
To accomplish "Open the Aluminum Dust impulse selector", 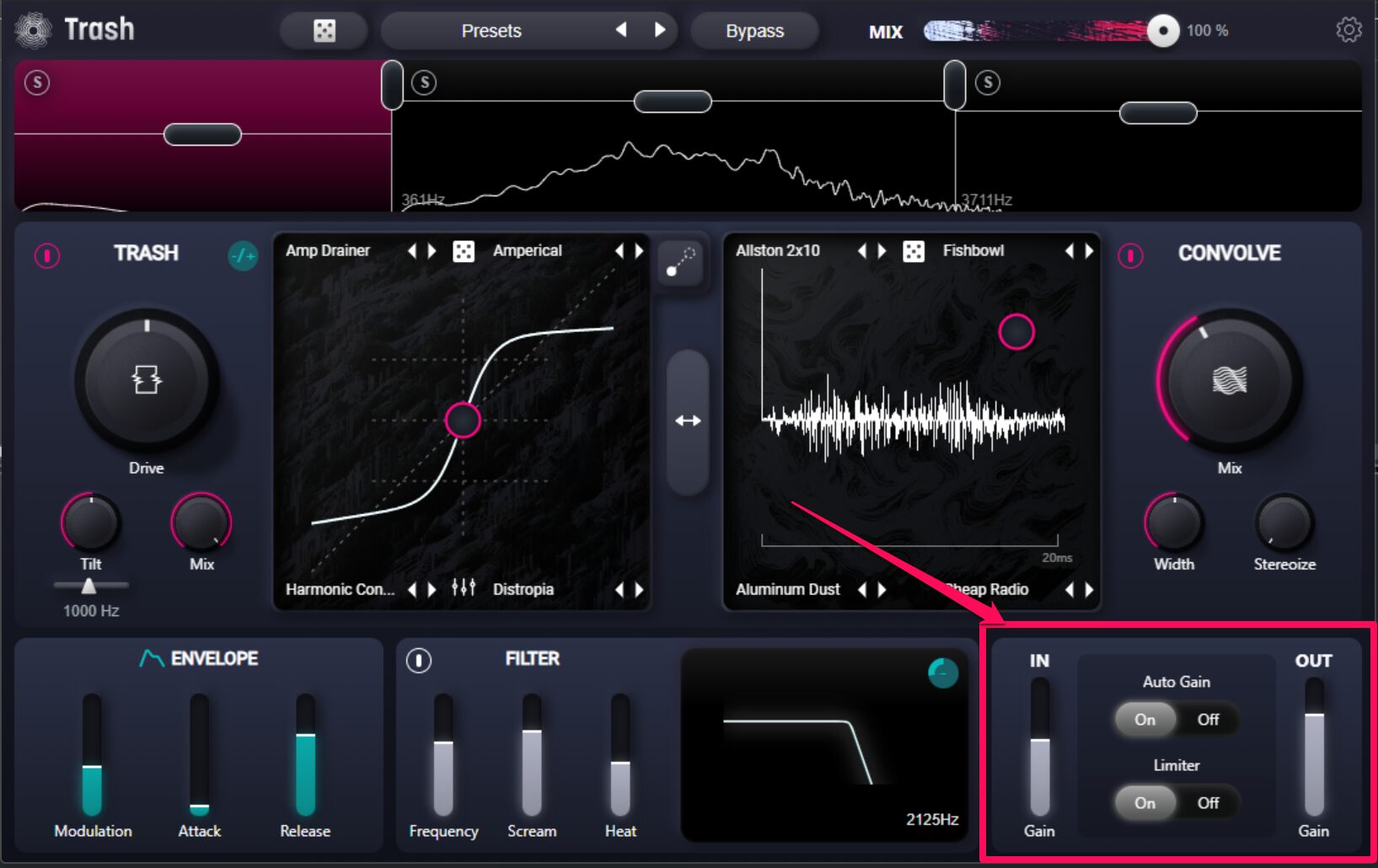I will tap(788, 589).
